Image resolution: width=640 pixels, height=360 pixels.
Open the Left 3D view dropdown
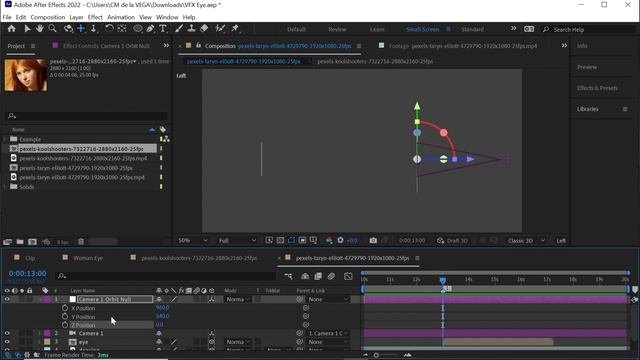pos(561,240)
